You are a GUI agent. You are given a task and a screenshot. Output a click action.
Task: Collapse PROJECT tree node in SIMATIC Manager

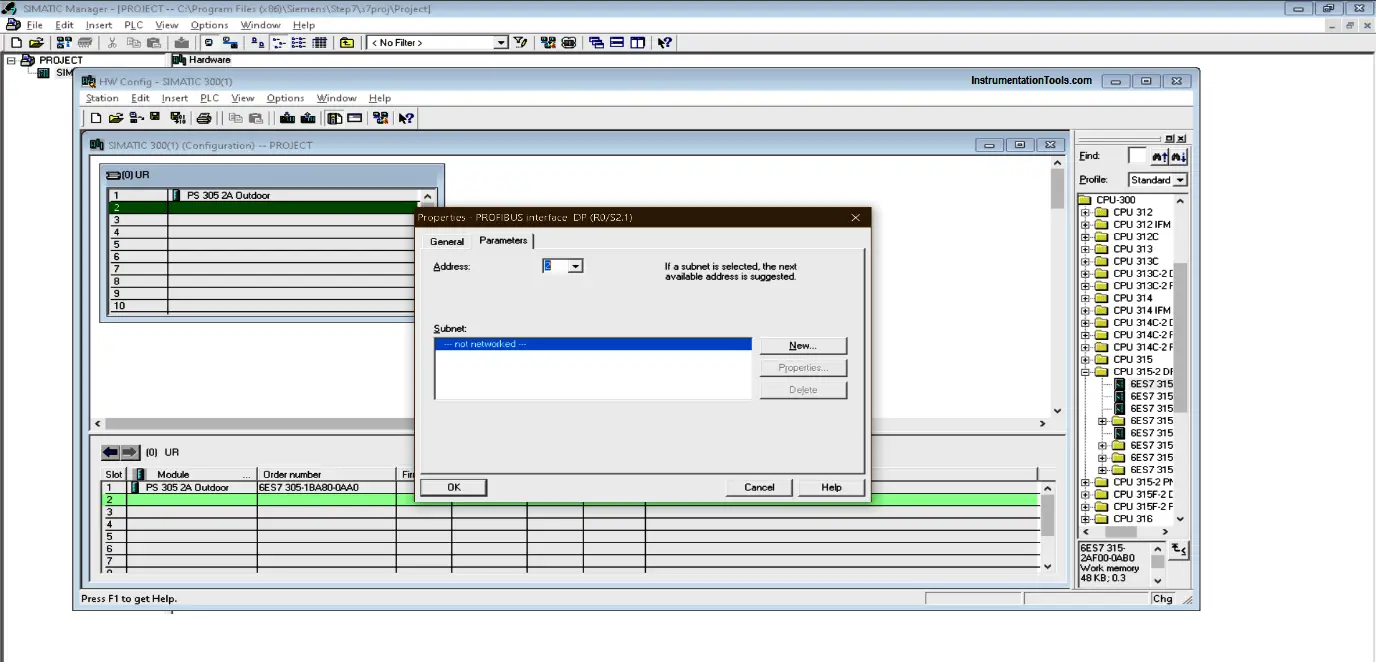[11, 60]
